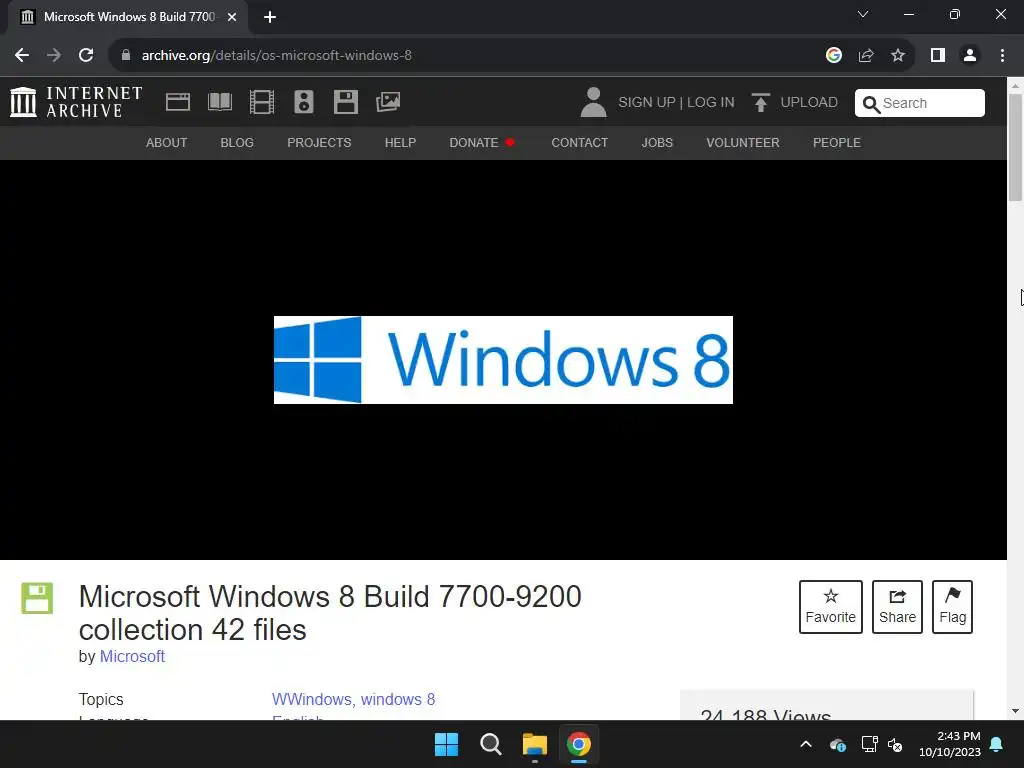
Task: Open the DONATE menu item
Action: 482,142
